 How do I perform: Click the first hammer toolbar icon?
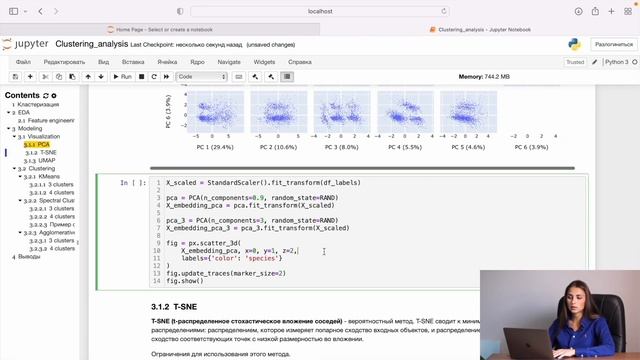(x=256, y=77)
